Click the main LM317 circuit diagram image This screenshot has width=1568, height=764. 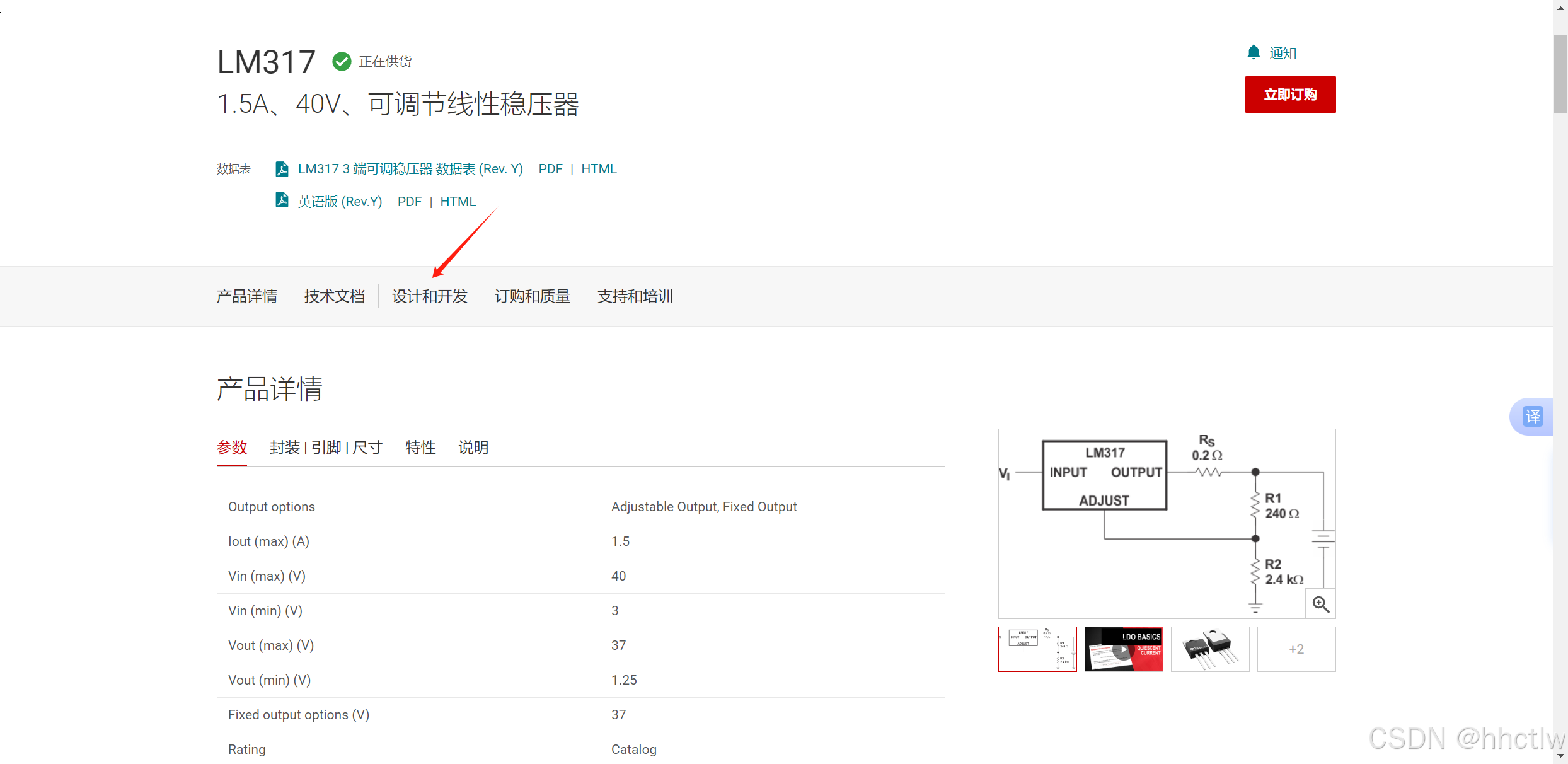1167,523
